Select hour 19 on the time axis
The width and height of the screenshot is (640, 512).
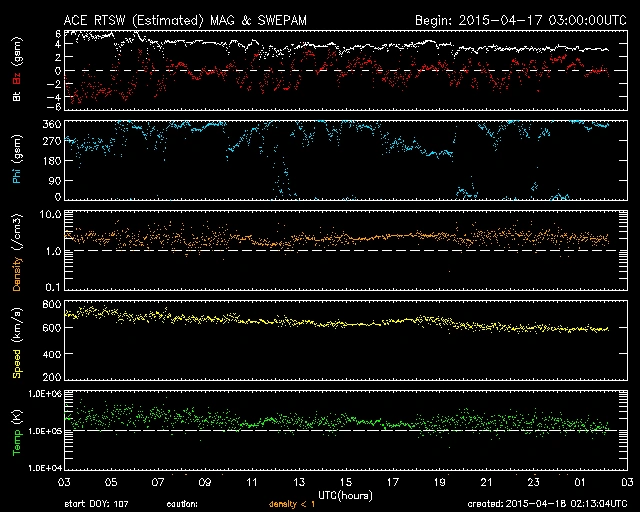(x=439, y=481)
